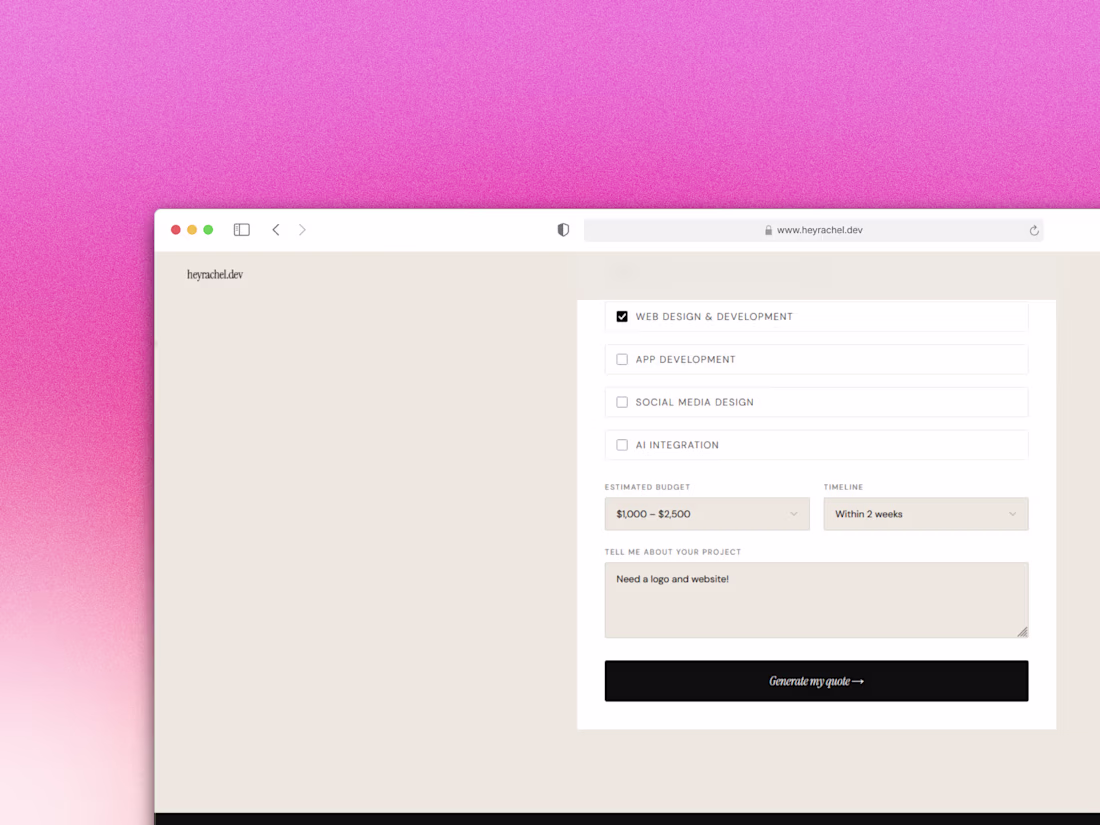Click the padlock icon in the address bar

pyautogui.click(x=767, y=230)
